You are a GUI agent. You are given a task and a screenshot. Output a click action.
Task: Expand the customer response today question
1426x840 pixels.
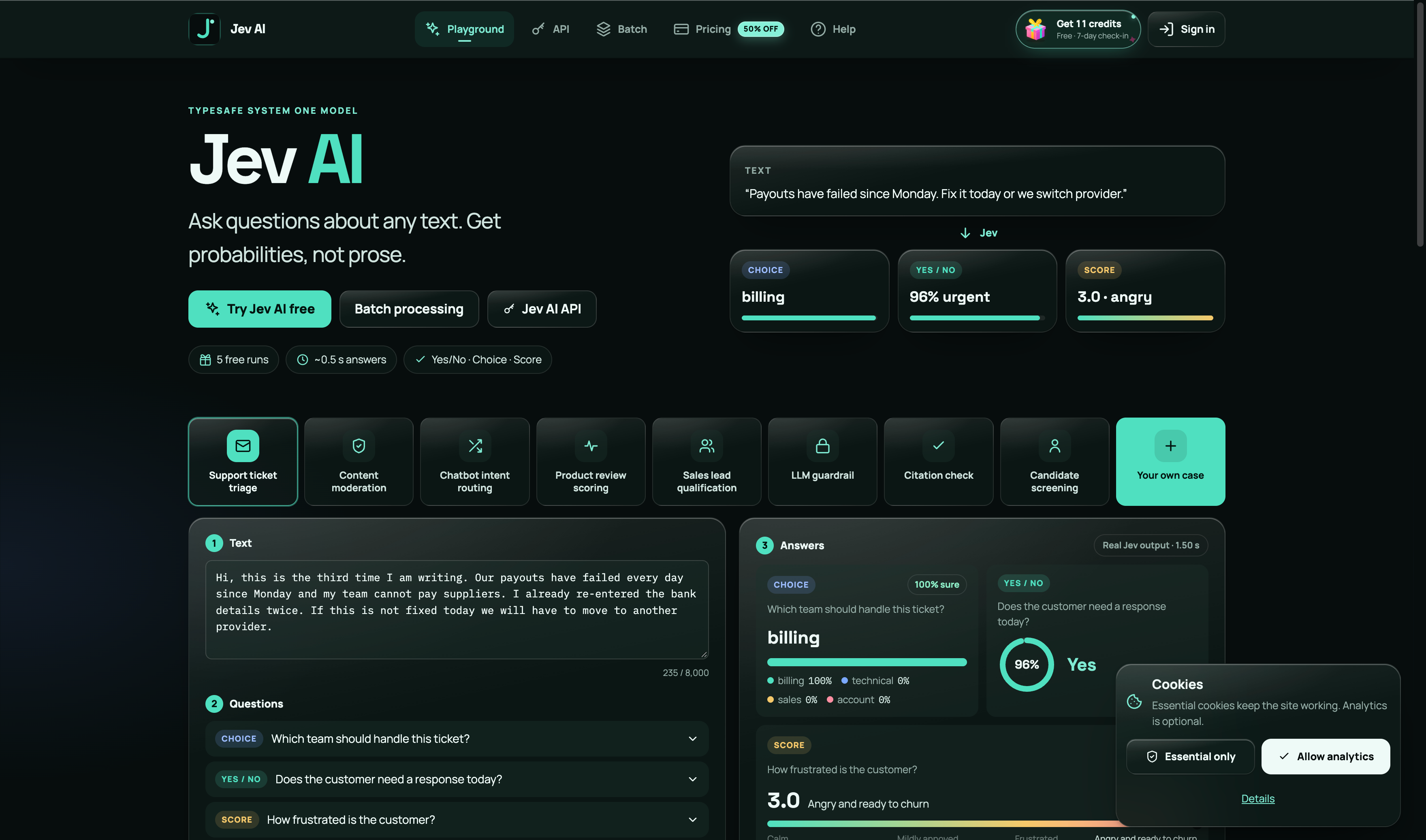point(457,779)
